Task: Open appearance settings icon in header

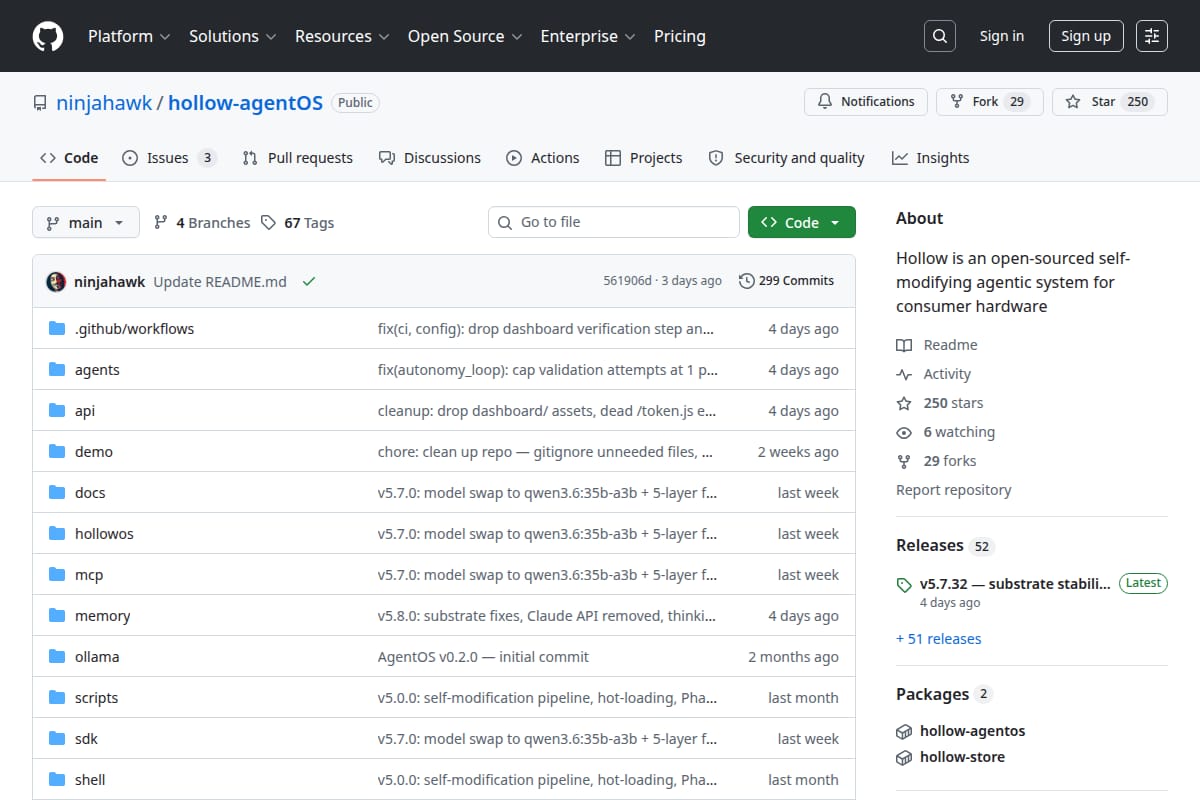Action: (x=1152, y=36)
